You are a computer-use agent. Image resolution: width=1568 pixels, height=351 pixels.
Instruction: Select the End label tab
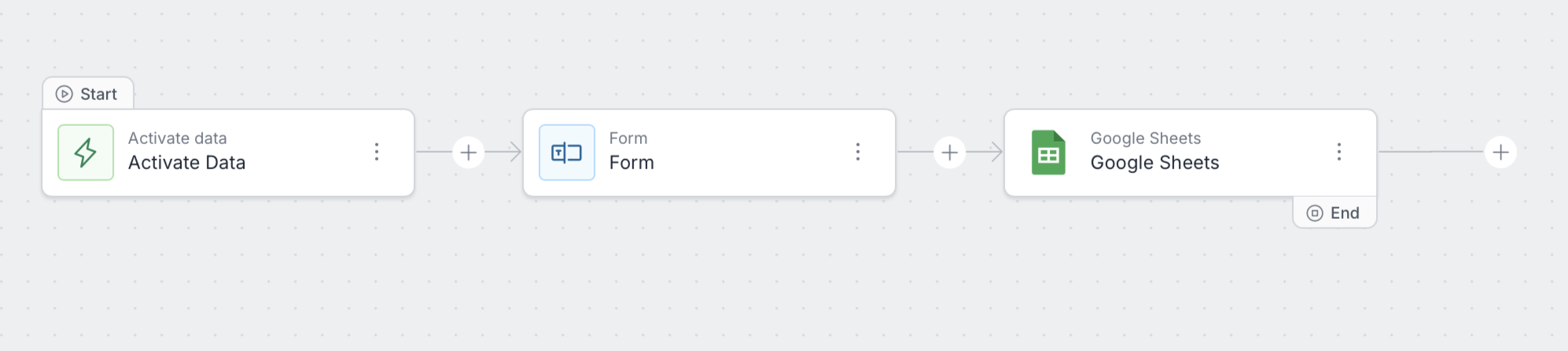point(1335,212)
